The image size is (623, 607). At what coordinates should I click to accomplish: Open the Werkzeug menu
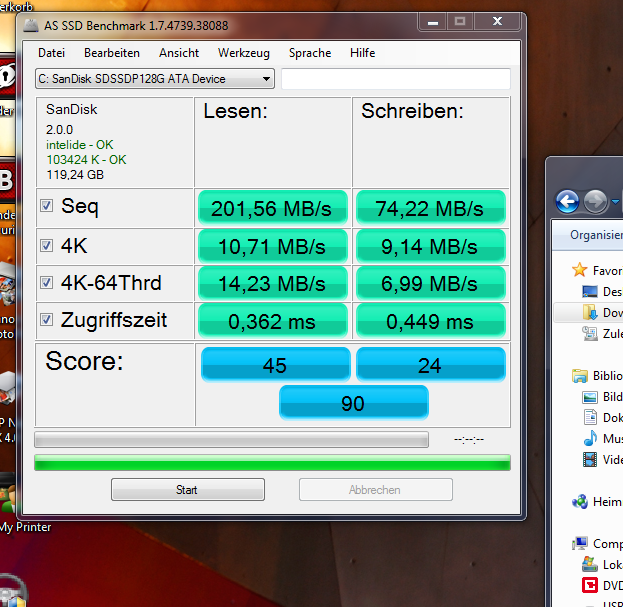click(x=244, y=53)
